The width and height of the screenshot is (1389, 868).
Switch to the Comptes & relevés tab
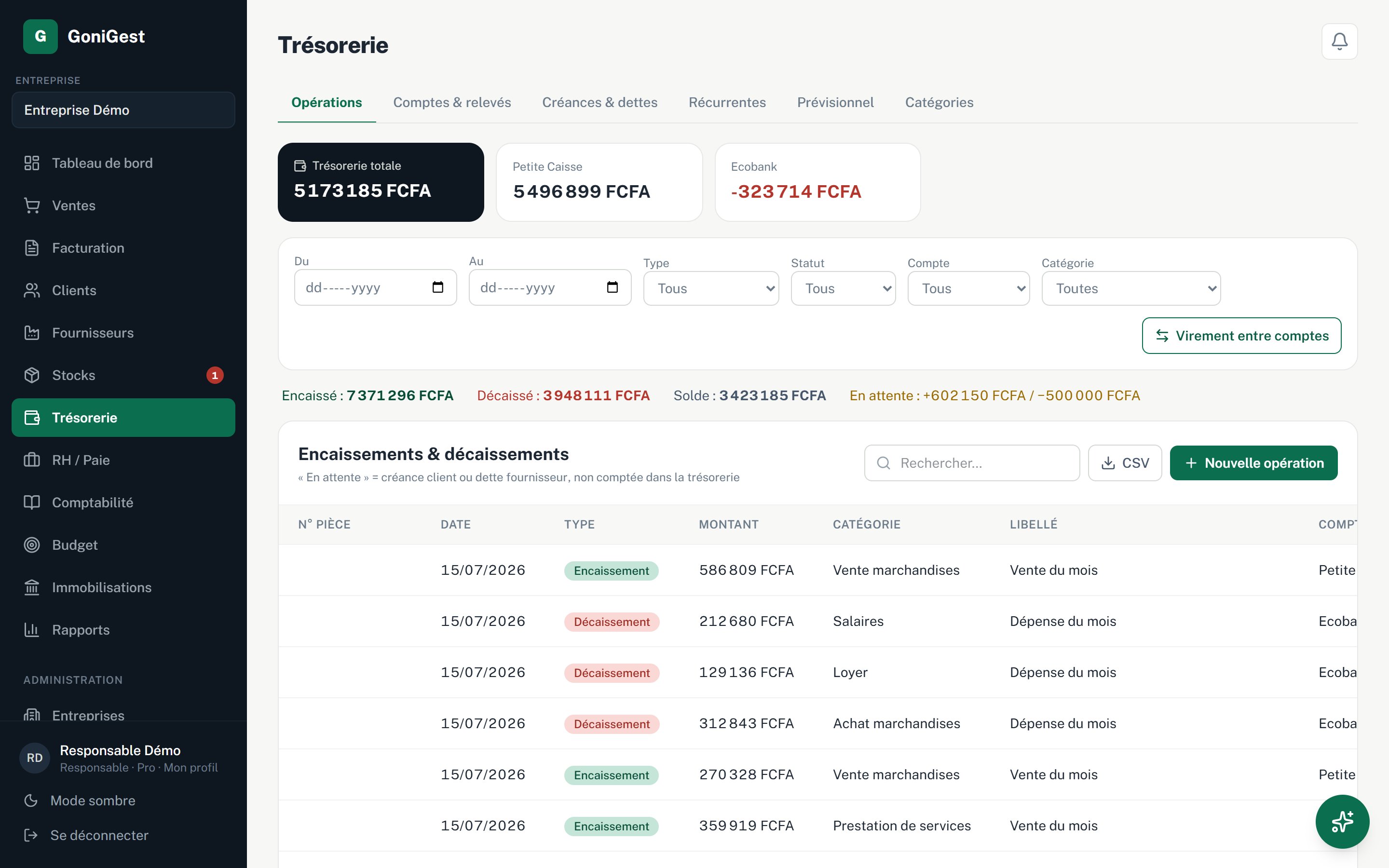[x=452, y=103]
